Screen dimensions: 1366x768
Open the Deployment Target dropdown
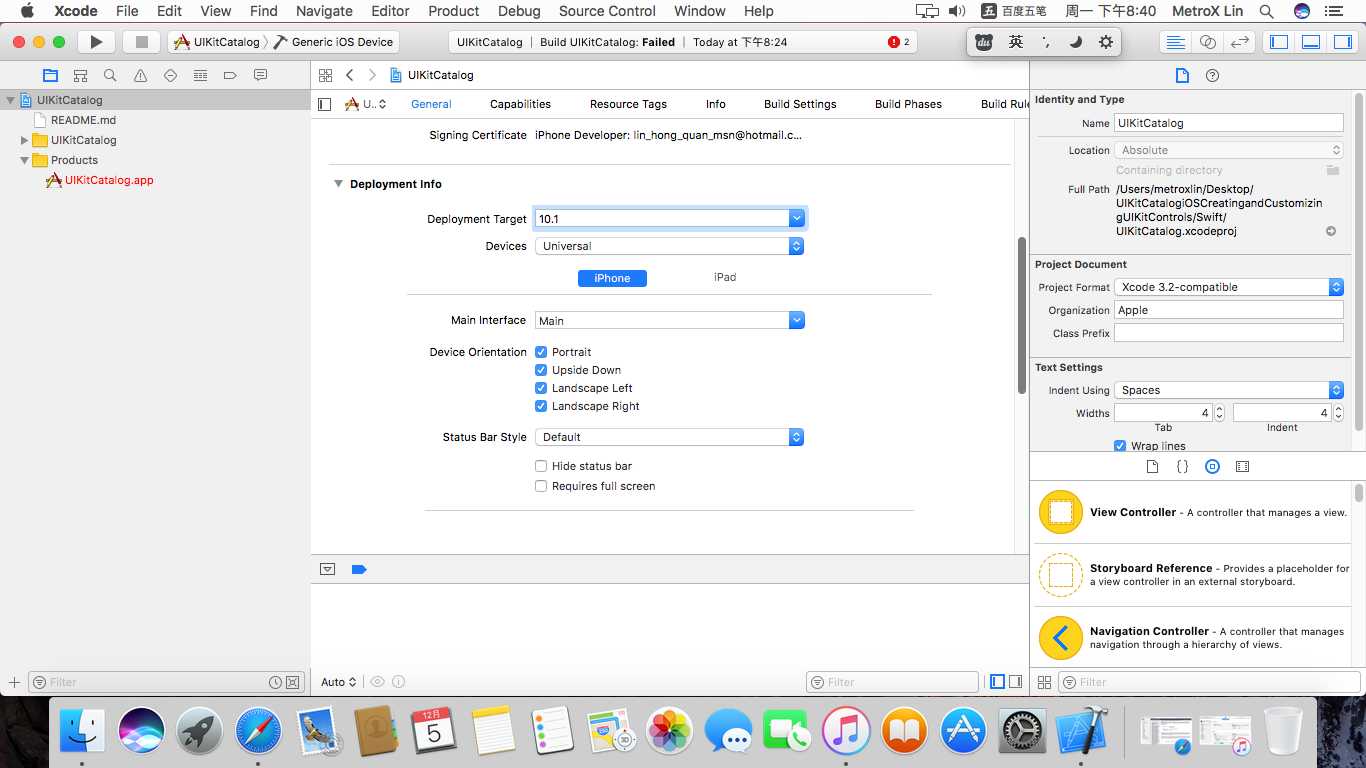796,218
